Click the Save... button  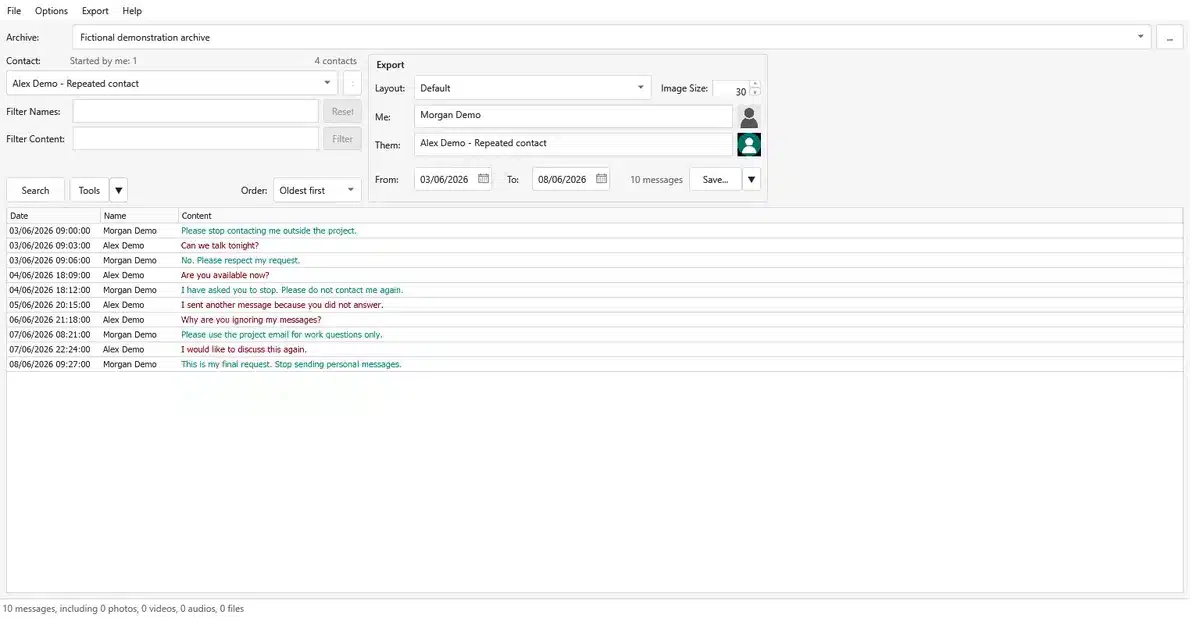[x=716, y=179]
